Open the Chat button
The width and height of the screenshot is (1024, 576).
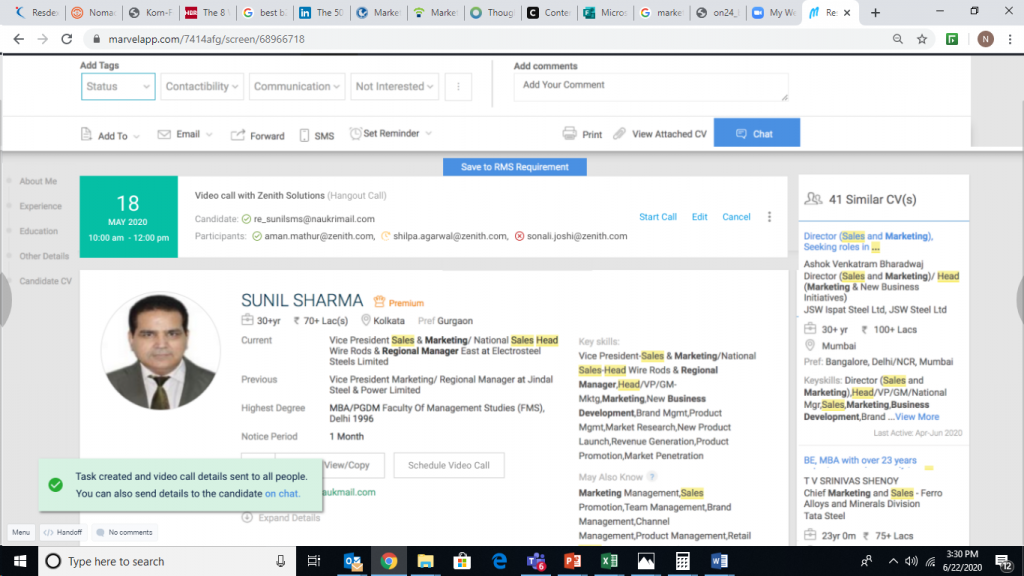click(x=756, y=133)
